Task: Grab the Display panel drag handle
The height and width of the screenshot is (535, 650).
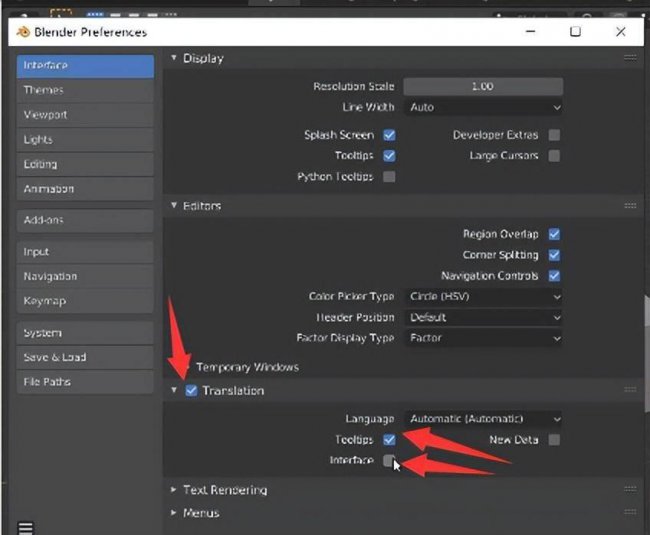Action: [630, 58]
